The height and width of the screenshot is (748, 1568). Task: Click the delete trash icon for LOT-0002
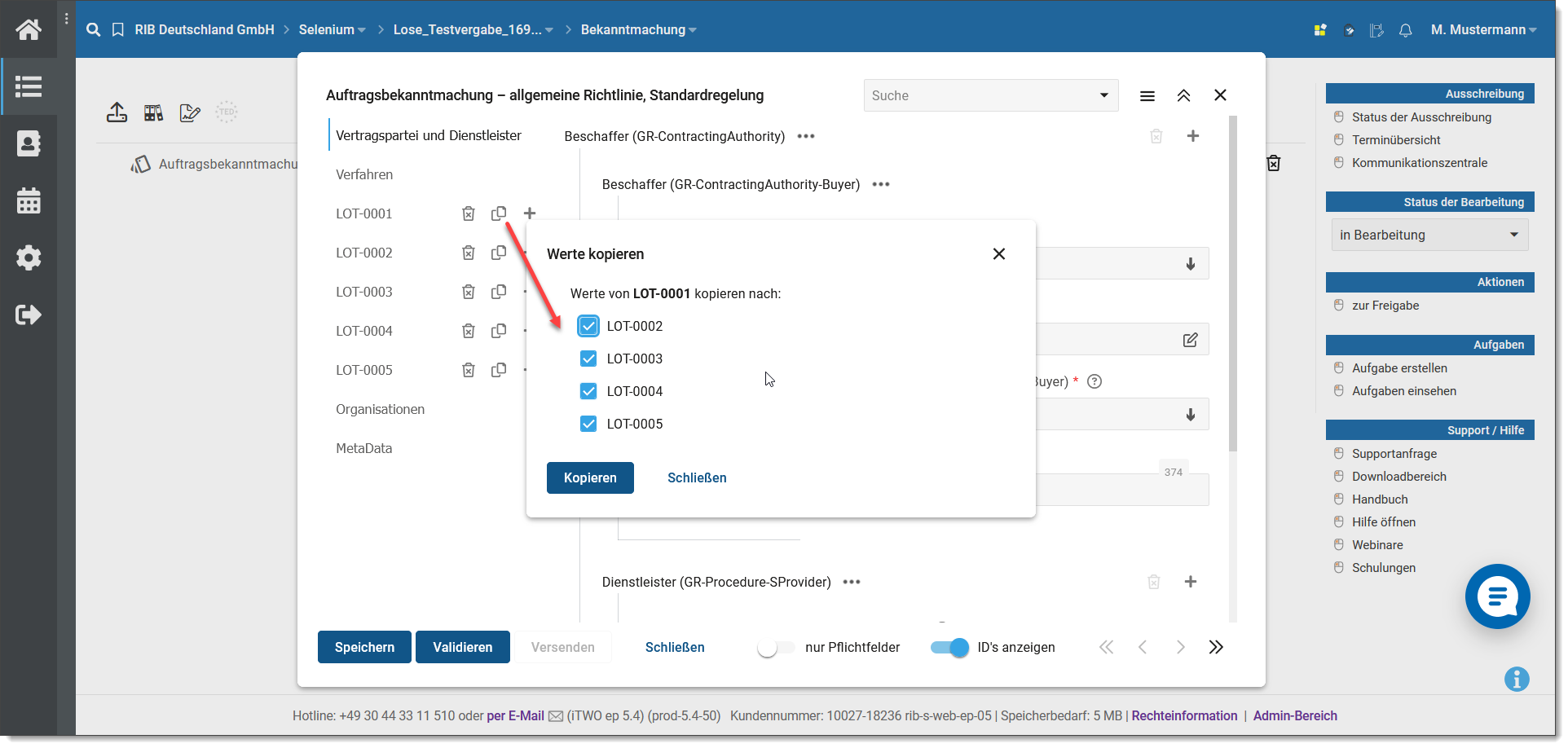pos(468,253)
